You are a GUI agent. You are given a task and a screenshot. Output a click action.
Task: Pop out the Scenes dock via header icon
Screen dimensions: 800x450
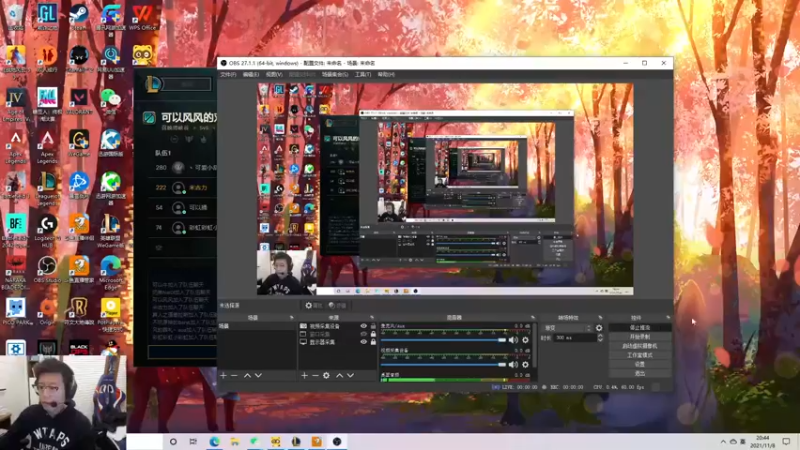[291, 318]
